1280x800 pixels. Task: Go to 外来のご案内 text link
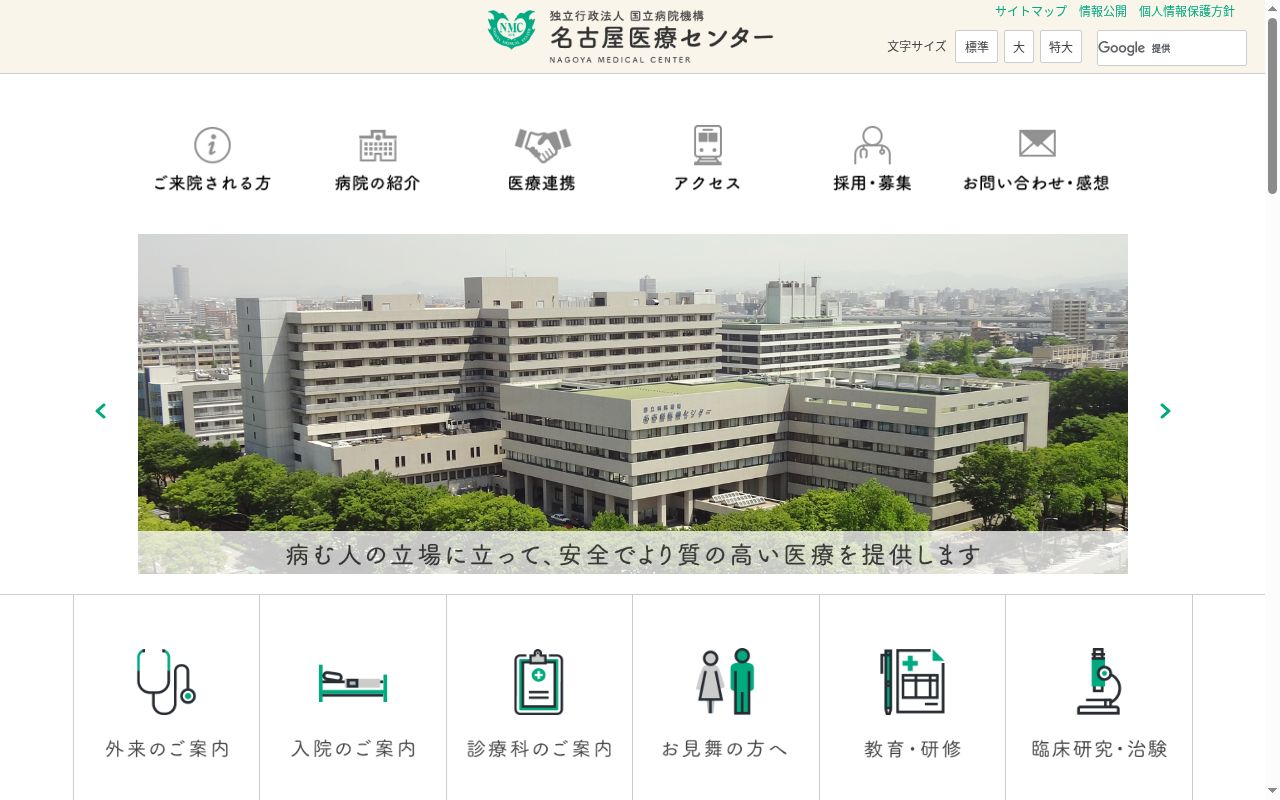(168, 749)
